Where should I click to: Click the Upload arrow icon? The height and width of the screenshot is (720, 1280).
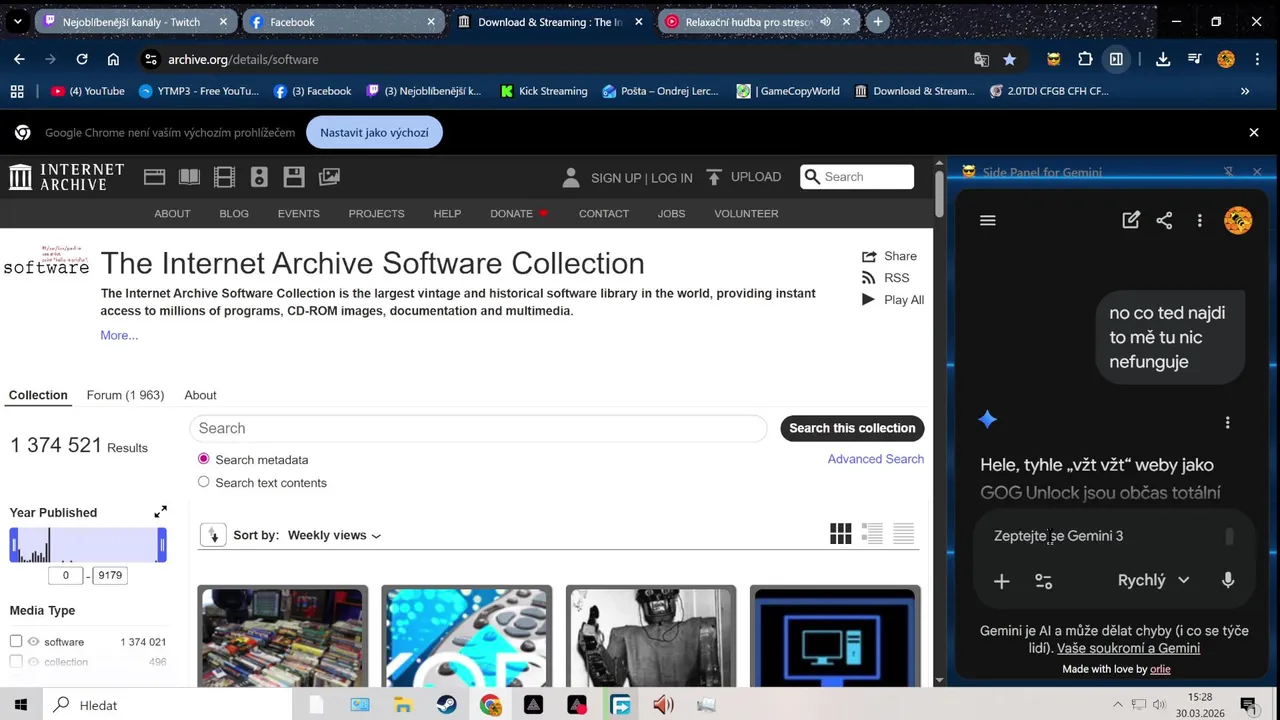714,177
